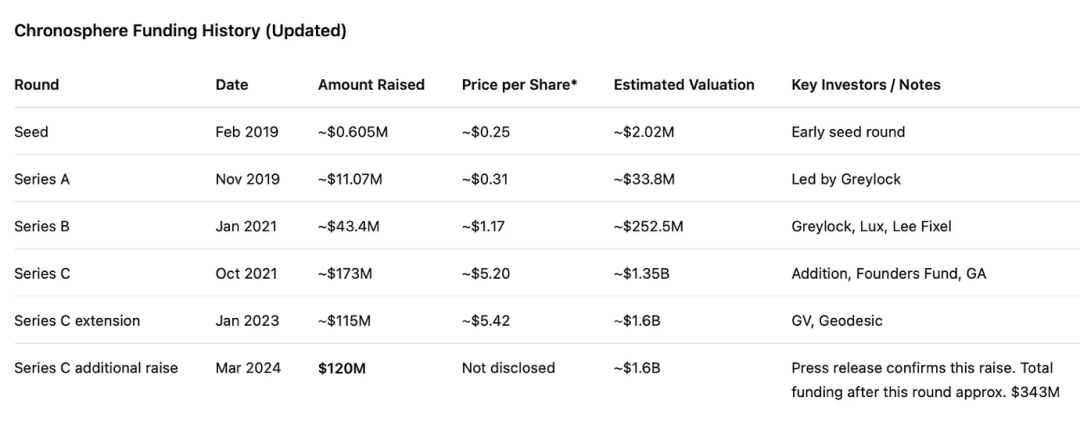
Task: Click the bold $120M amount
Action: point(342,368)
